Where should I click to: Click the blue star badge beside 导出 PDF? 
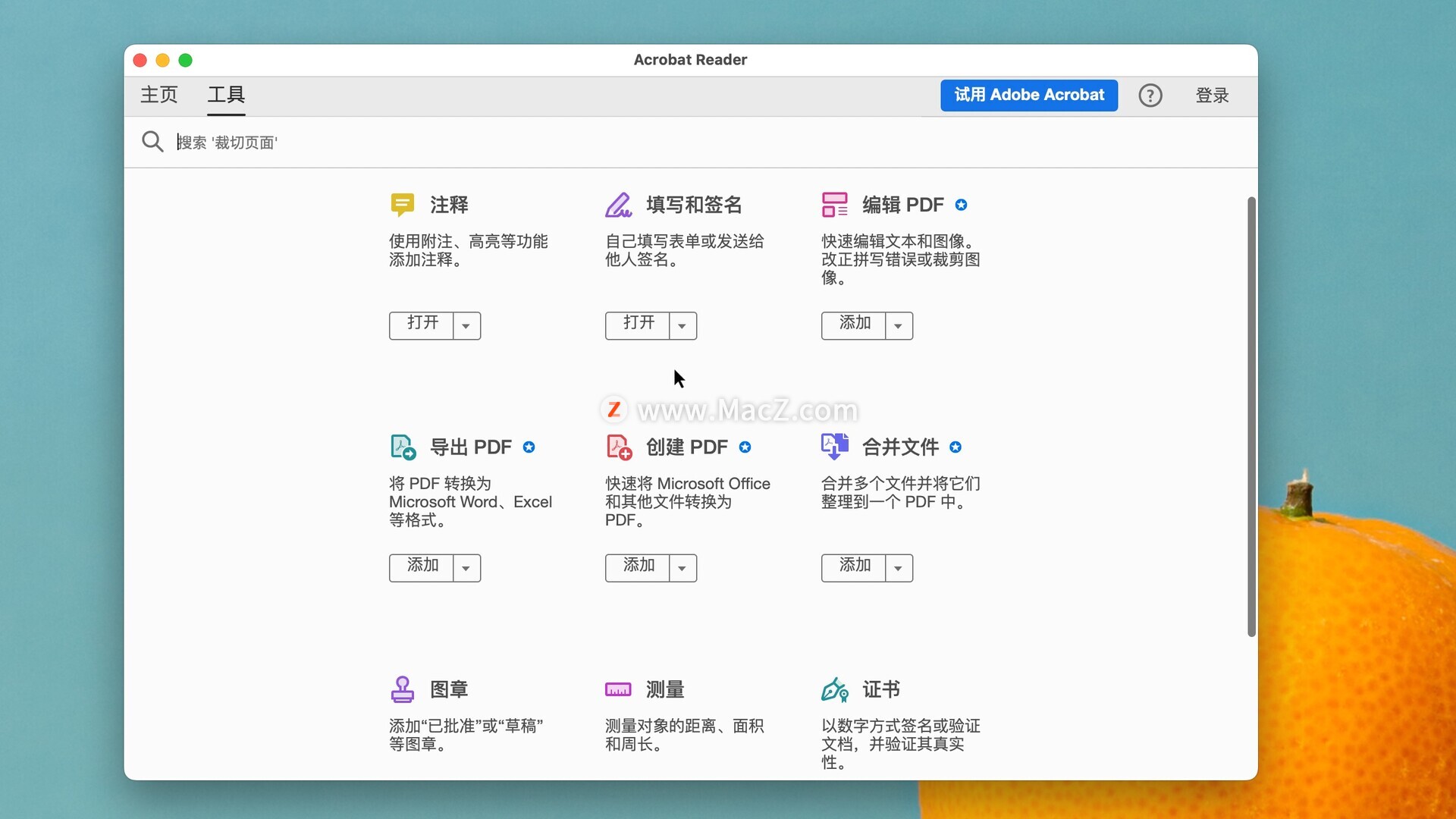click(529, 447)
